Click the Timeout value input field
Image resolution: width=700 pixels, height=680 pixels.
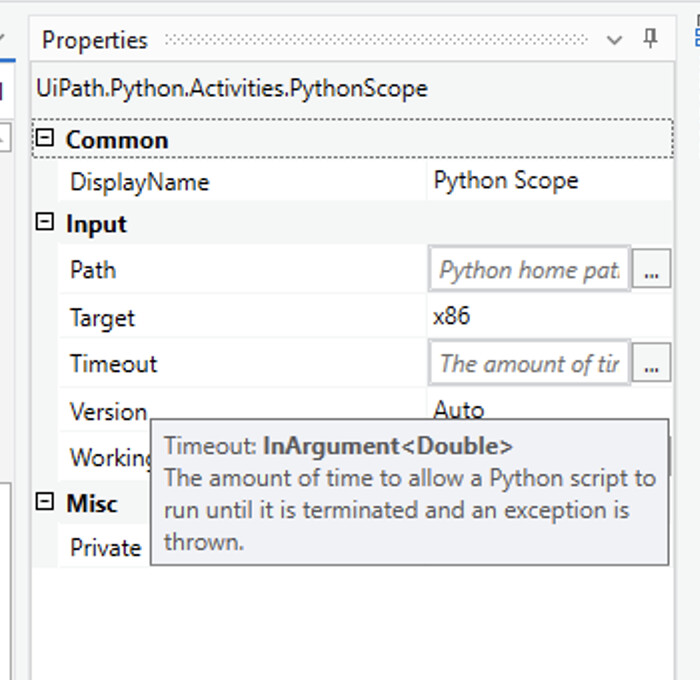point(529,364)
